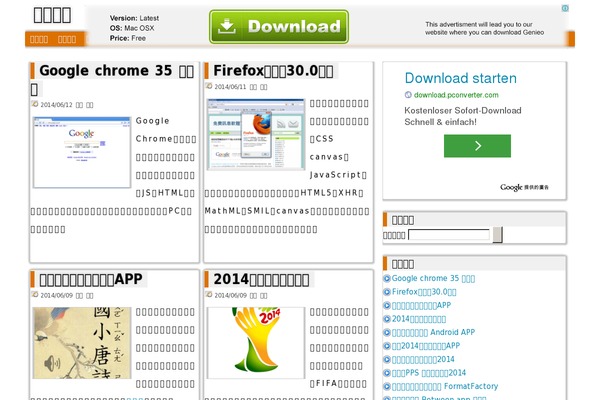Click the 2014 World Cup logo thumbnail
The height and width of the screenshot is (400, 600).
coord(256,343)
